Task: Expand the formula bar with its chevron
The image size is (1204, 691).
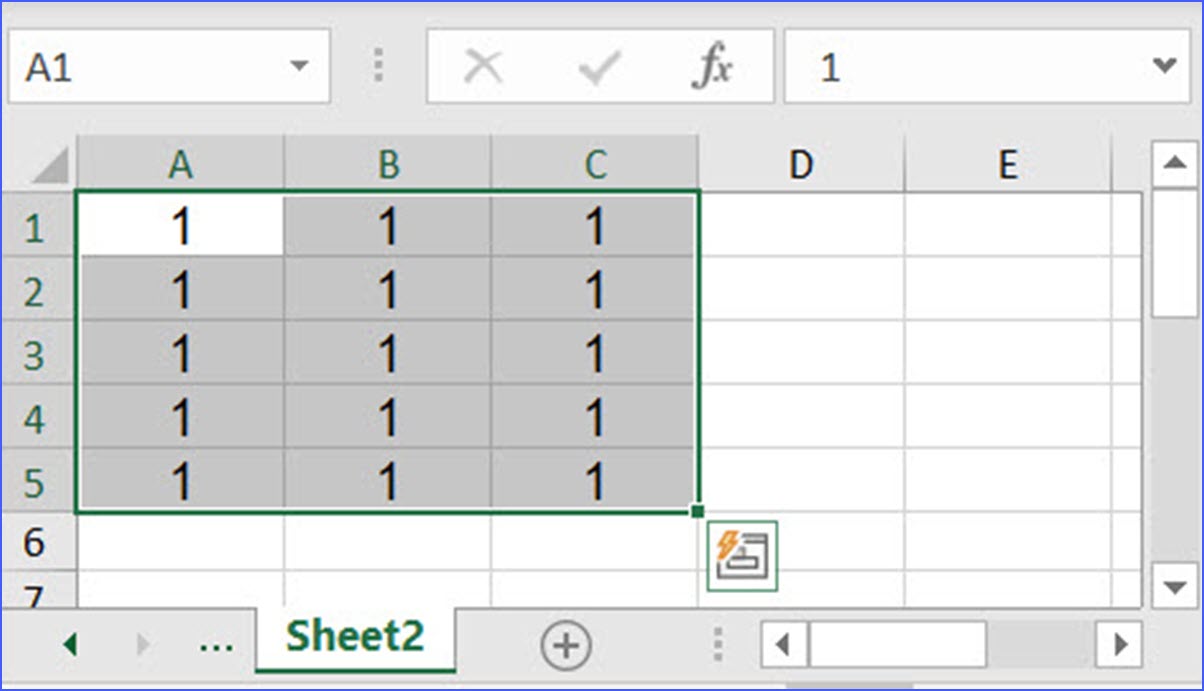Action: [x=1163, y=65]
